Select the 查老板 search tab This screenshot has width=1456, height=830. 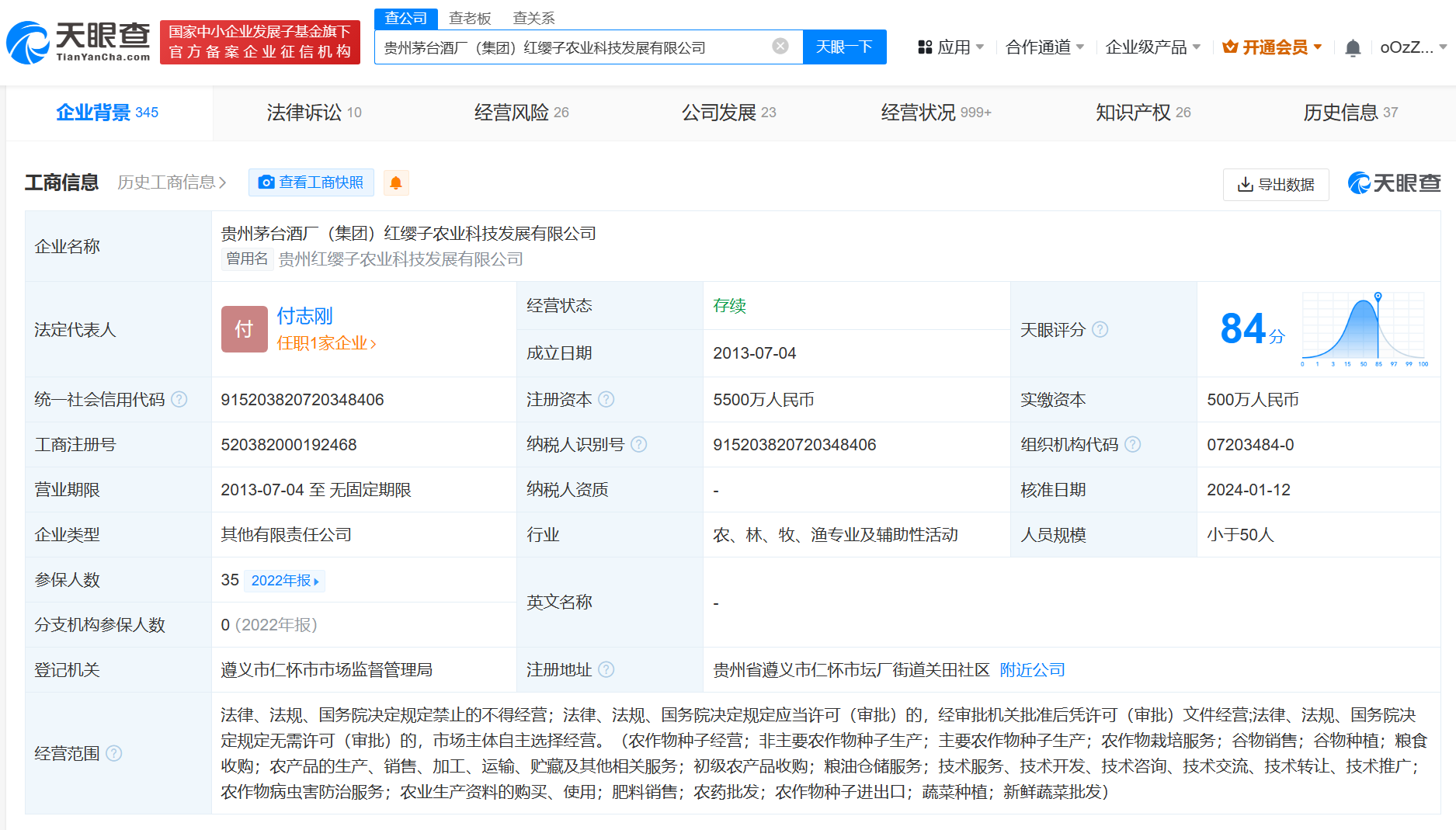click(470, 18)
